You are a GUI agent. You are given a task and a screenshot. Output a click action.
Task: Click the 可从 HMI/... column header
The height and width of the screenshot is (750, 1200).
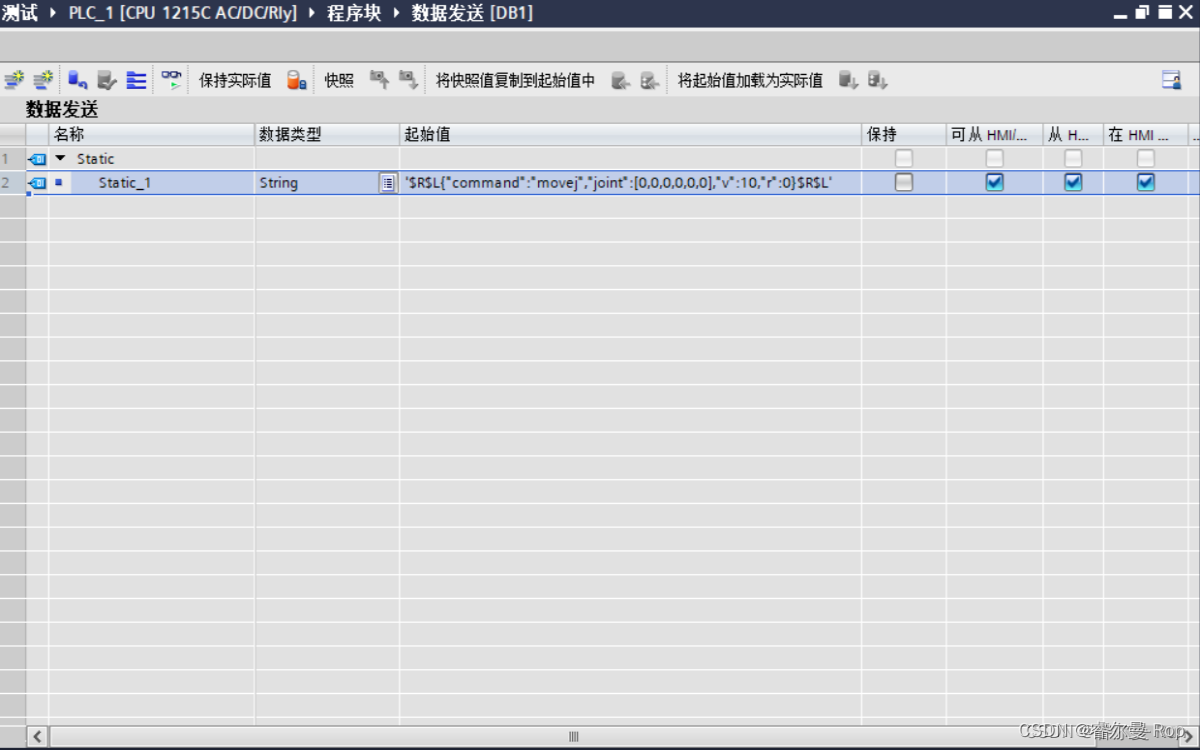click(x=995, y=134)
